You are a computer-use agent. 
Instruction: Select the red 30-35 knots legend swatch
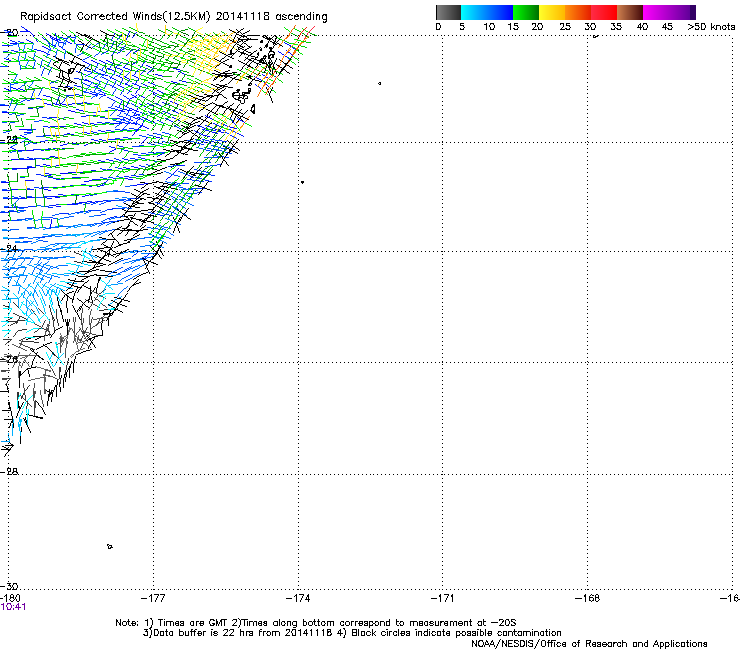pyautogui.click(x=604, y=12)
